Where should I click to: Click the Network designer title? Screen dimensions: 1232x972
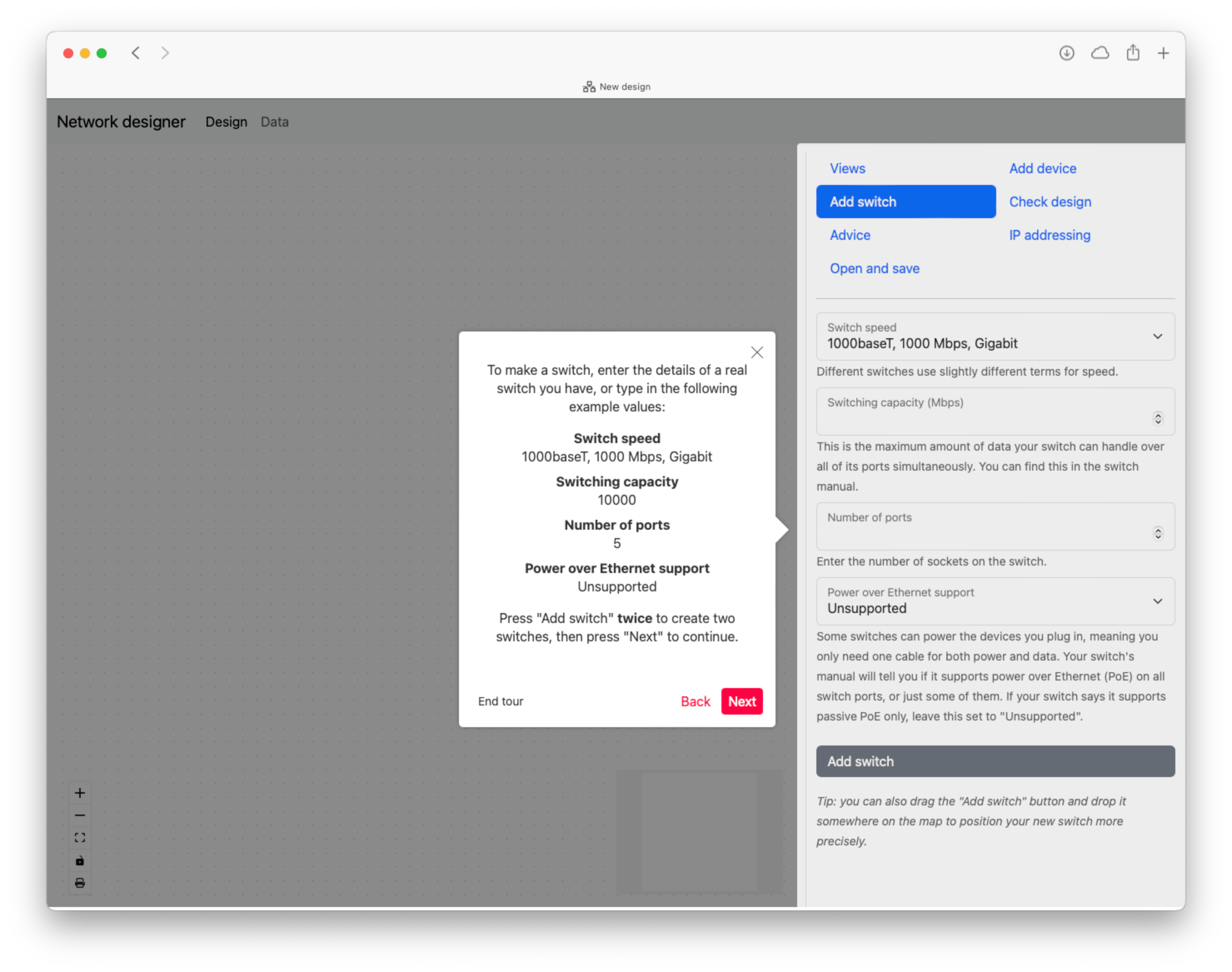[x=121, y=122]
